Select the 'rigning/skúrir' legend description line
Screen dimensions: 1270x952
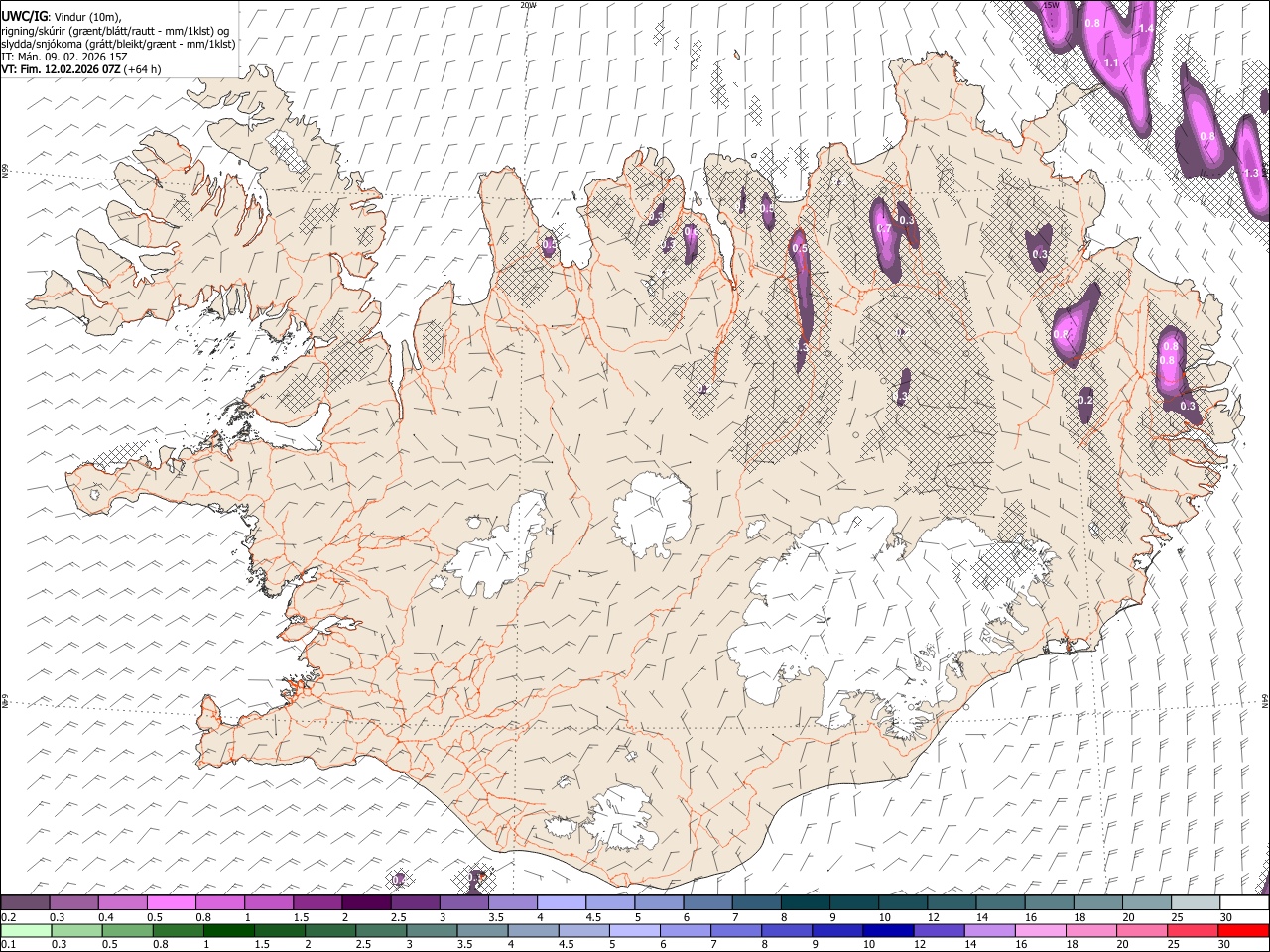pos(115,31)
